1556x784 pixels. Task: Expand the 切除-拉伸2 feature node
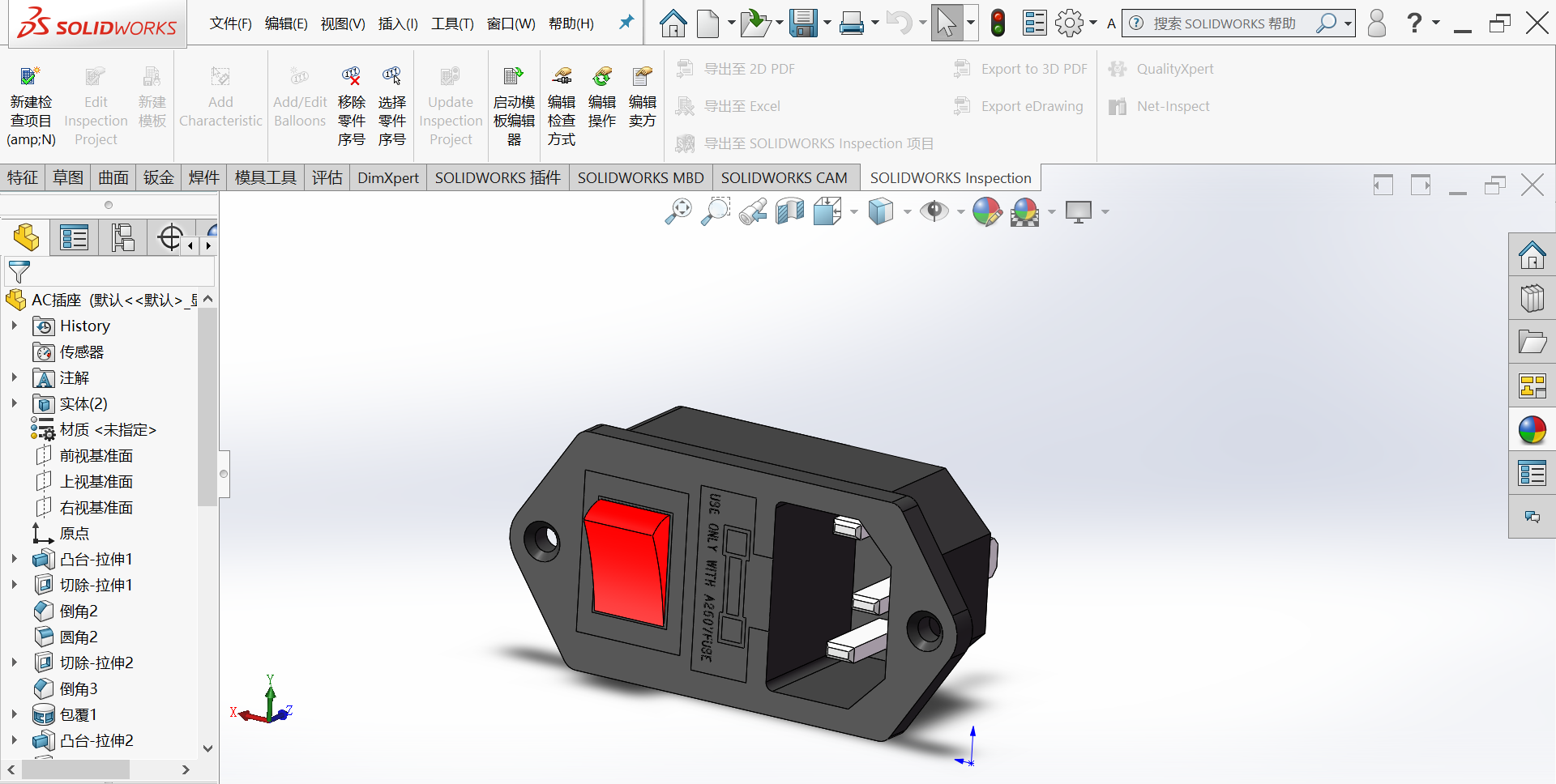click(x=14, y=663)
